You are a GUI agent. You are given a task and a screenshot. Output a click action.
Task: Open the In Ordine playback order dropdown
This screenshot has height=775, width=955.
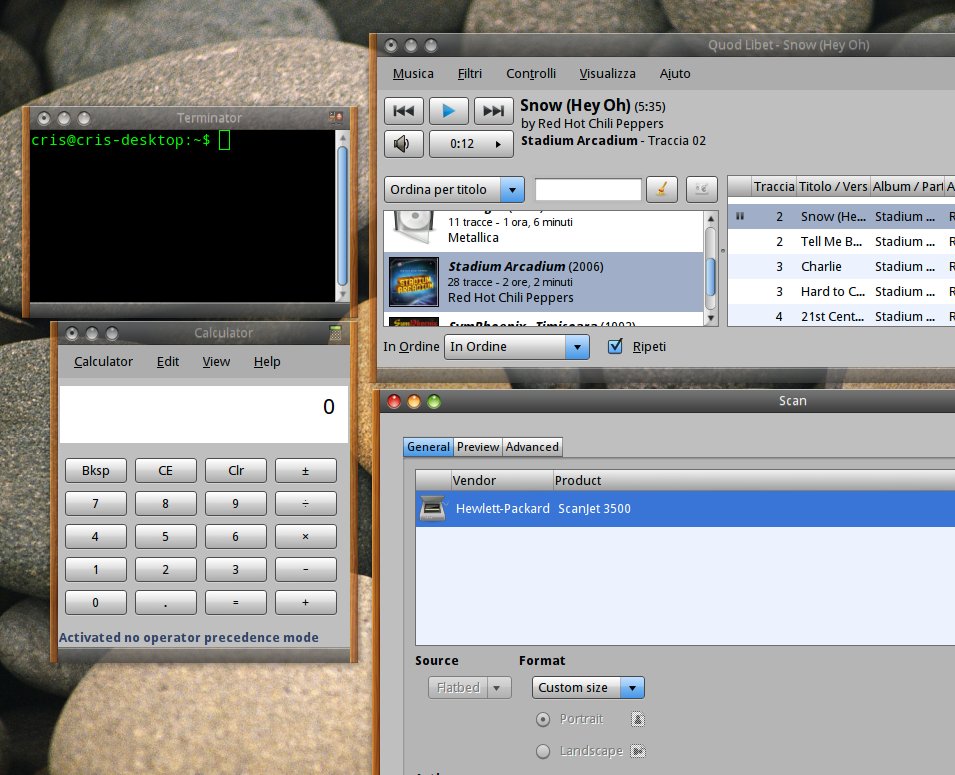tap(516, 347)
